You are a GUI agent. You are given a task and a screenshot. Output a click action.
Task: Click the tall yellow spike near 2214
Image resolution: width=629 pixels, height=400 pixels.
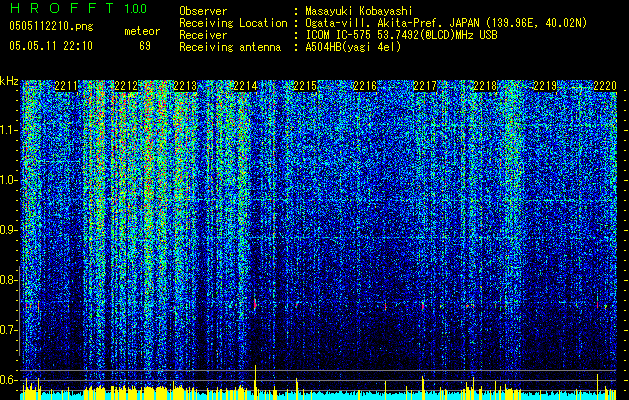(256, 382)
